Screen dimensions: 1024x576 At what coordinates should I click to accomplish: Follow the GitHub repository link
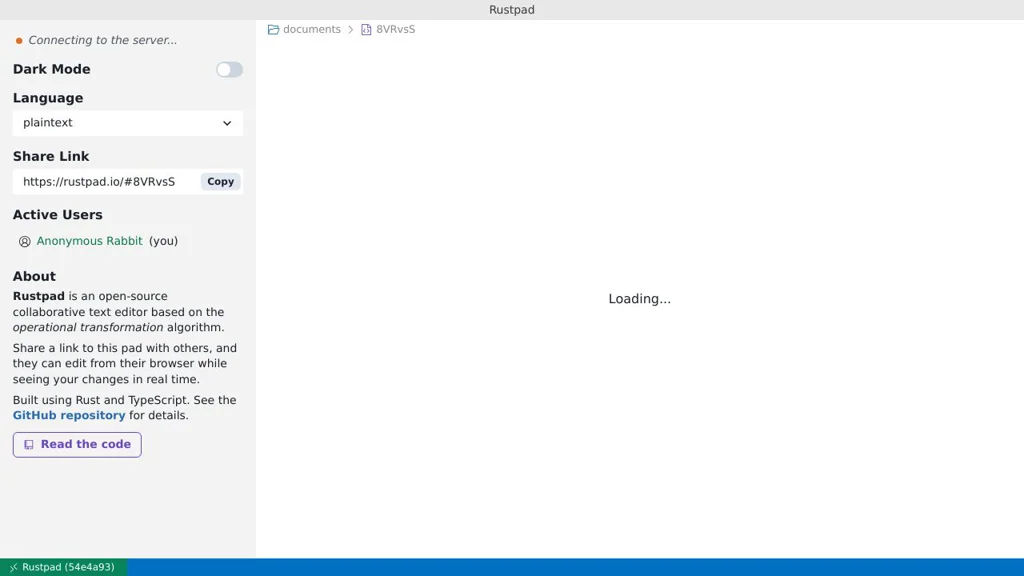69,415
